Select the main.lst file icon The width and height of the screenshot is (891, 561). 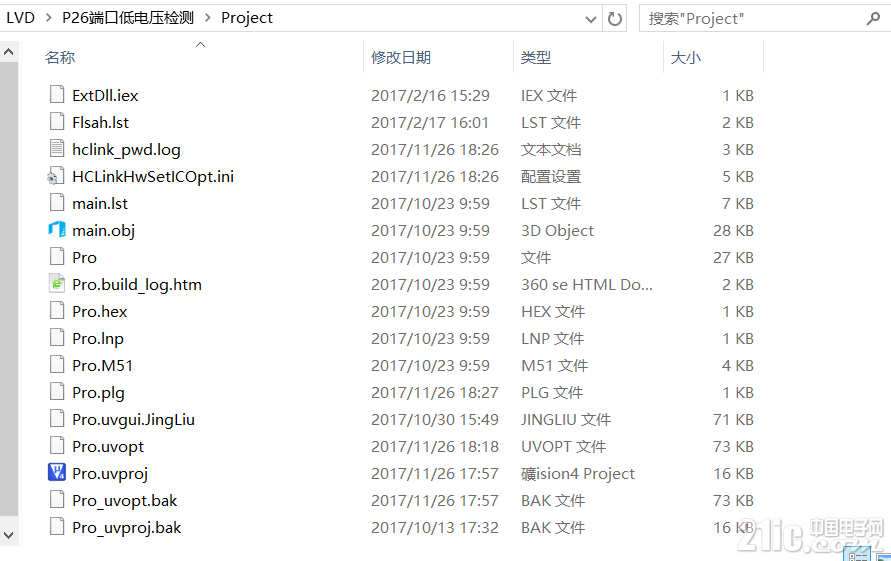[57, 203]
